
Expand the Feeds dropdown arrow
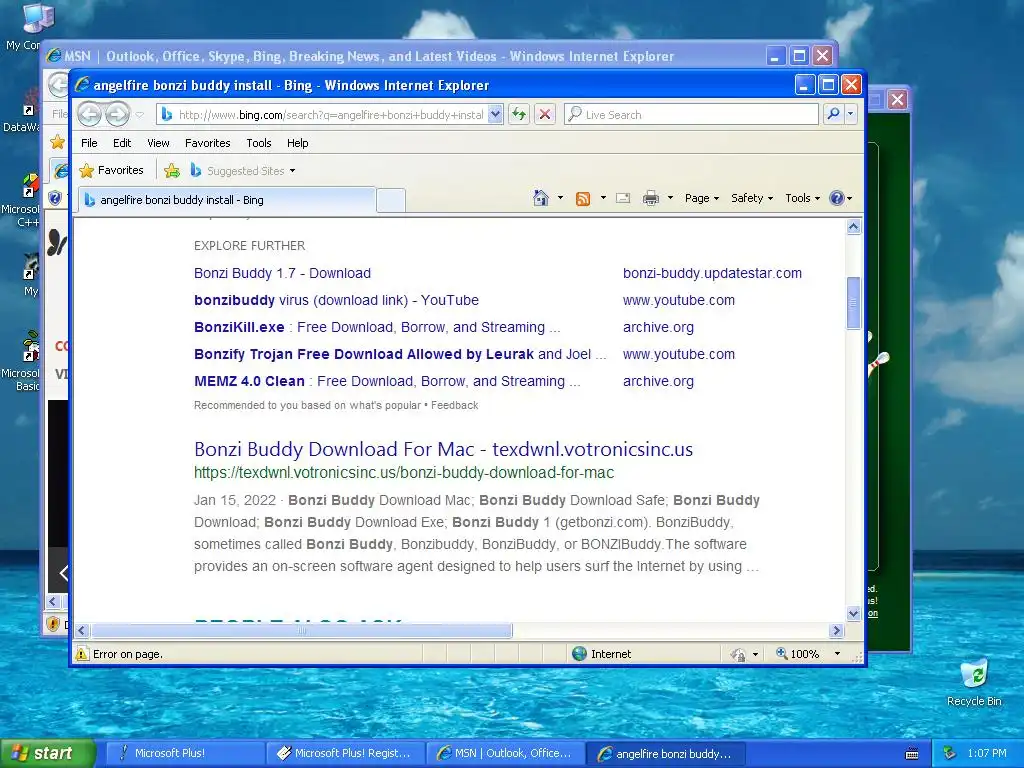pyautogui.click(x=603, y=198)
